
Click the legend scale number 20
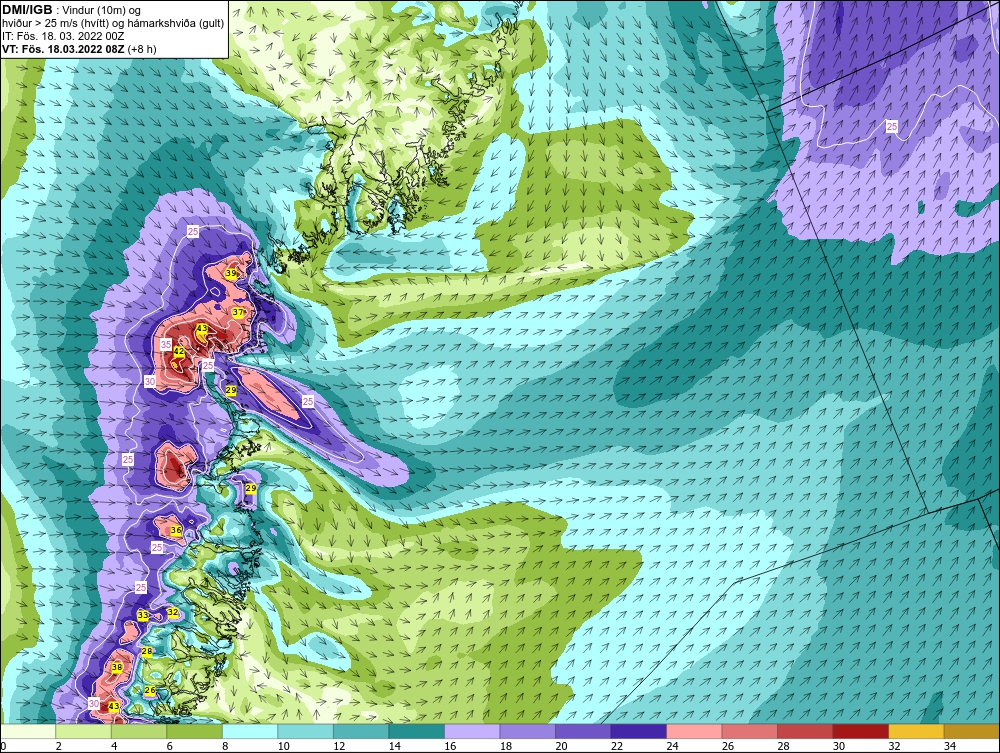coord(561,746)
